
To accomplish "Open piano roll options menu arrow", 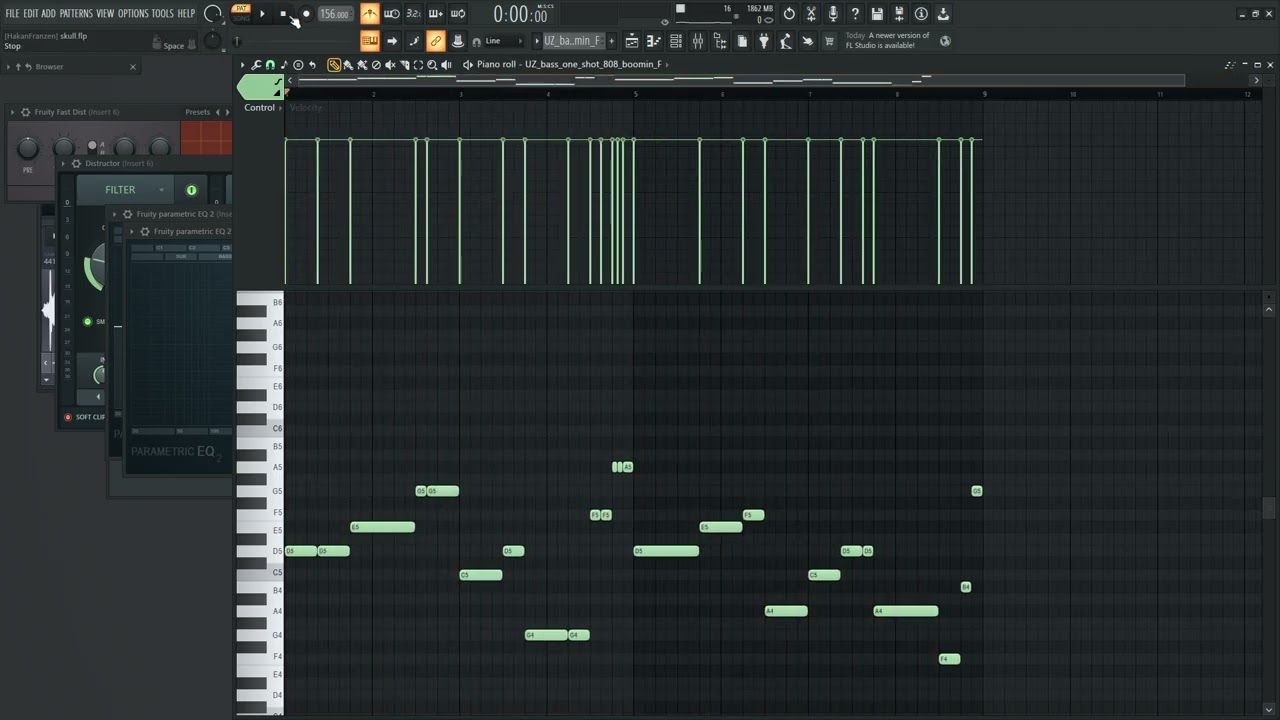I will point(242,65).
